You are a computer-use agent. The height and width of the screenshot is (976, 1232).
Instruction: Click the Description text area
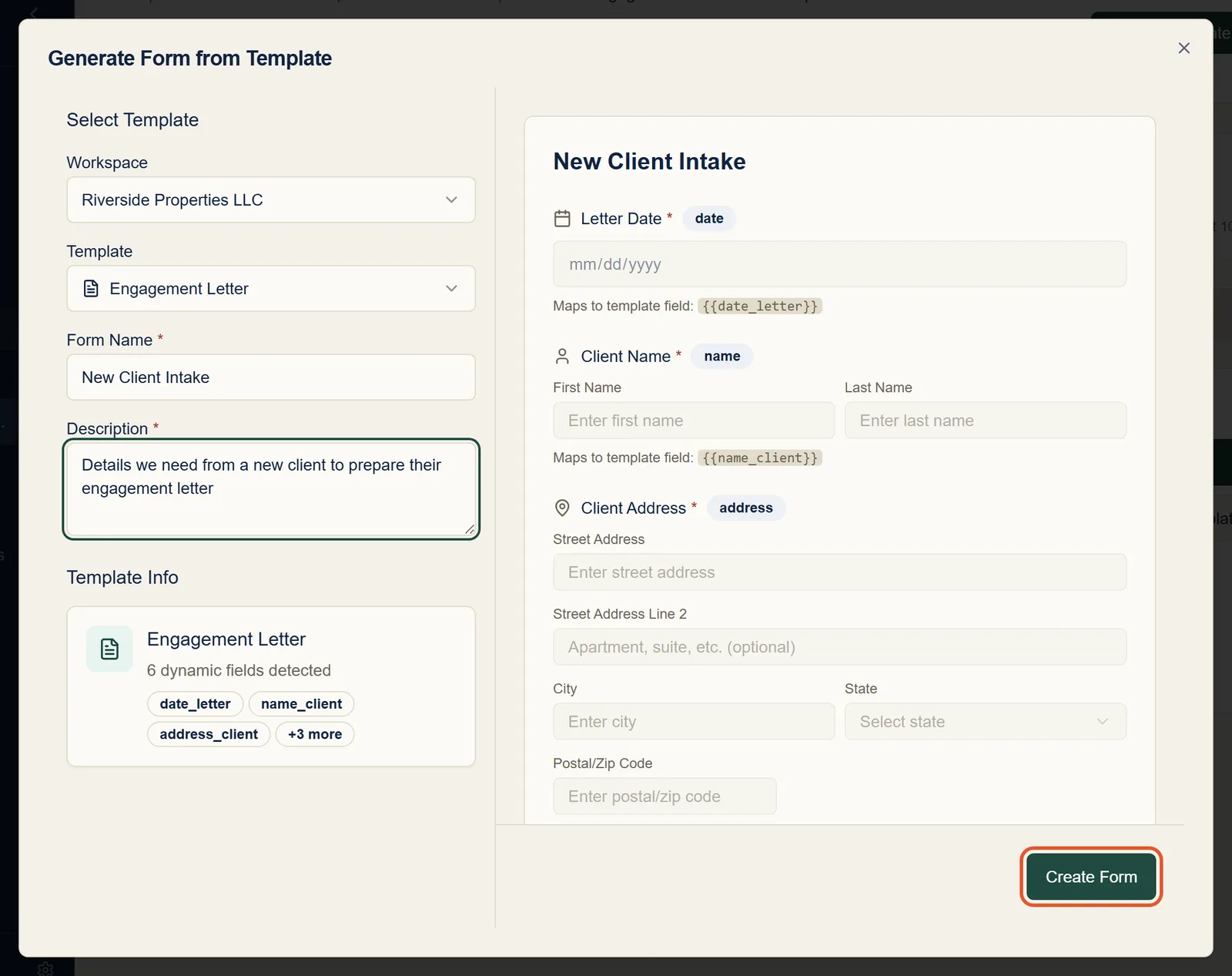[271, 489]
